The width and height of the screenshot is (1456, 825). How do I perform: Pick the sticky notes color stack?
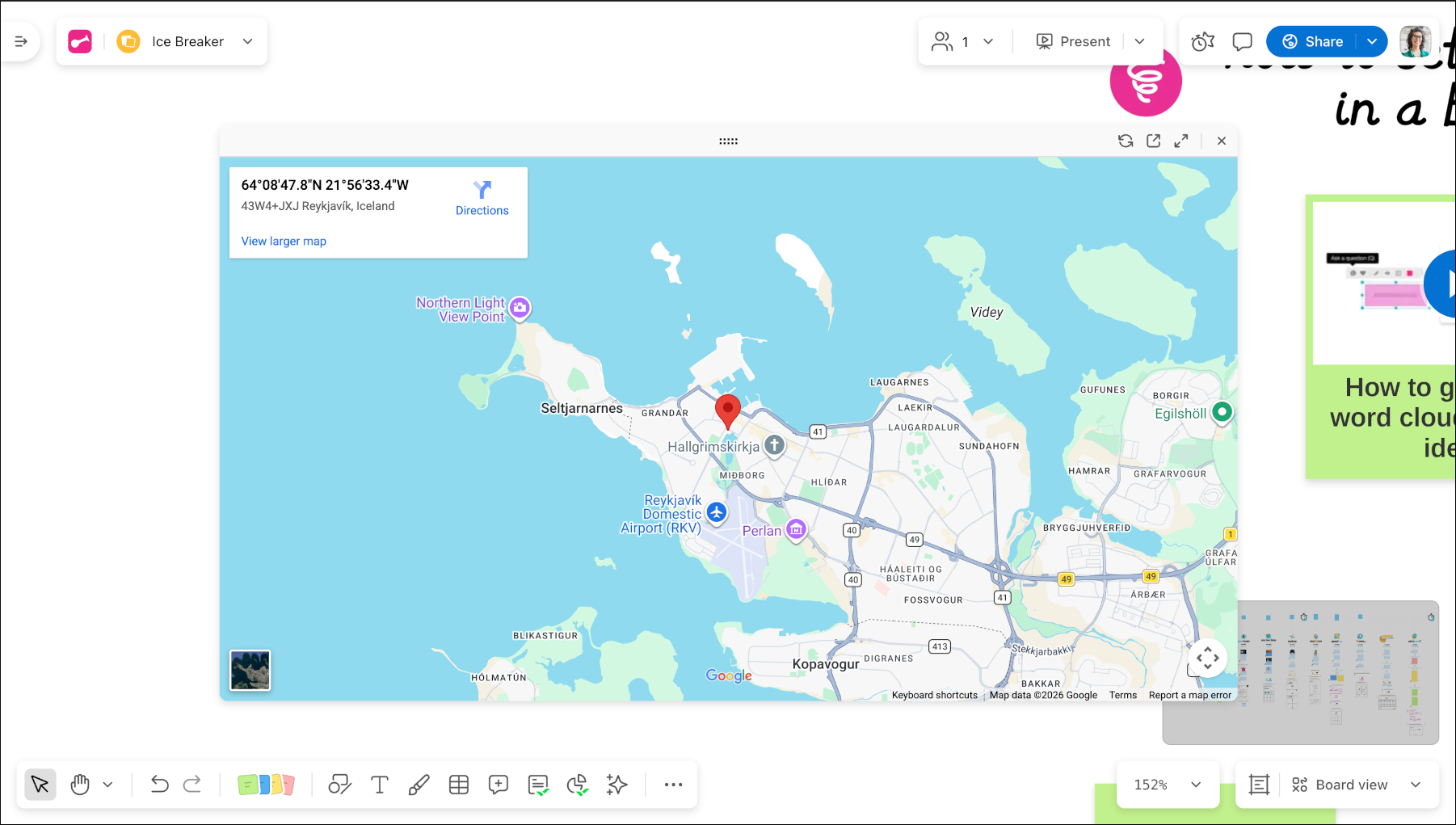pos(266,785)
